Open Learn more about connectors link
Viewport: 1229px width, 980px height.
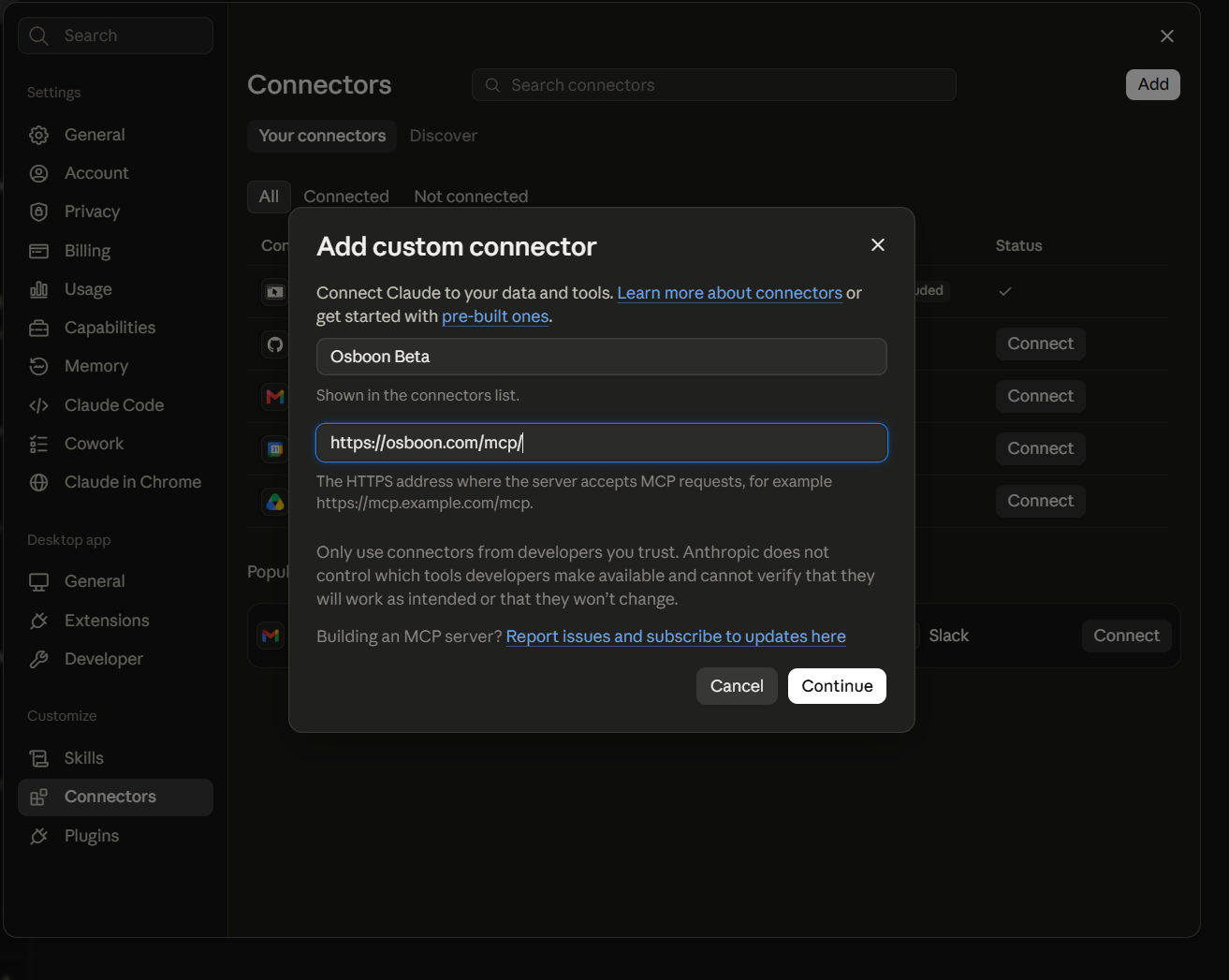[729, 293]
